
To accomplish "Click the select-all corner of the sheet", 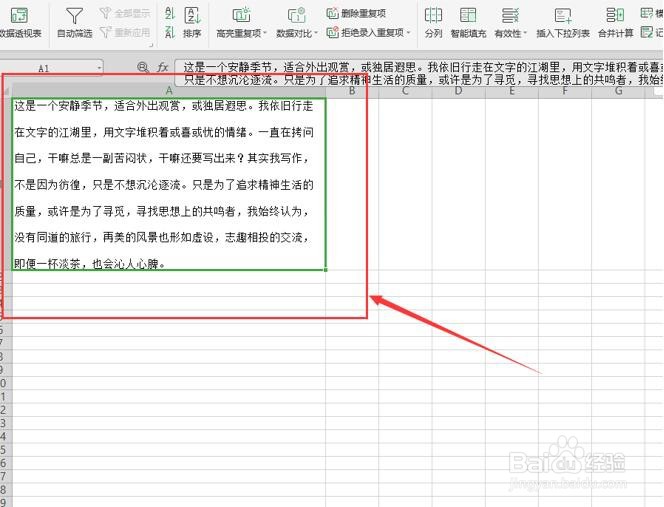I will pos(6,91).
